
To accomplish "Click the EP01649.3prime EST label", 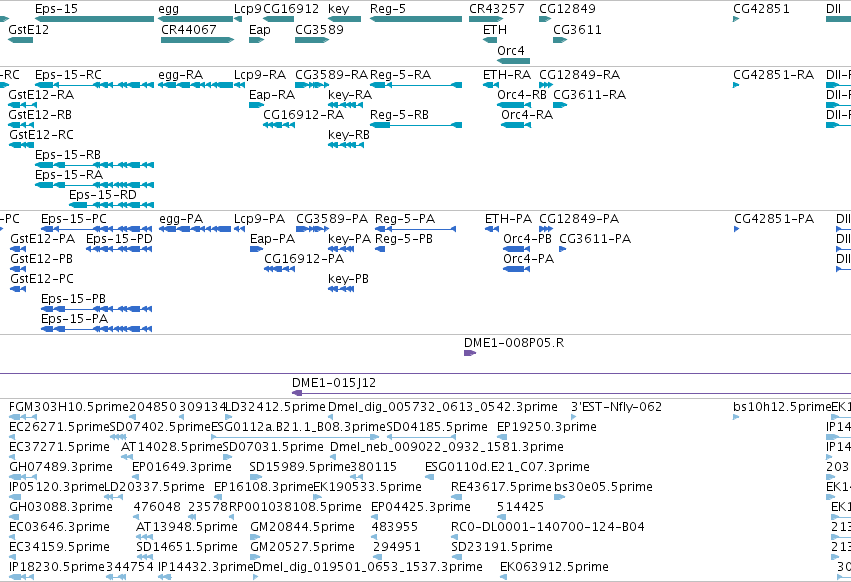I will pos(182,467).
